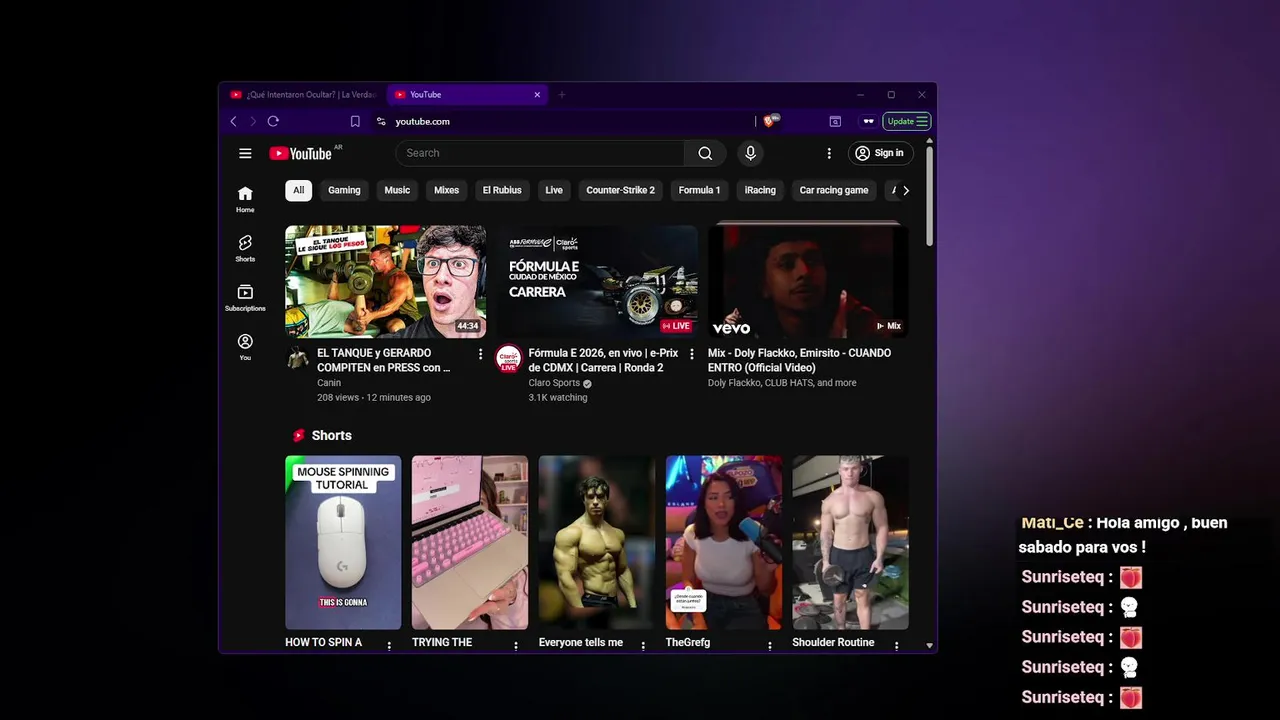Close the YouTube tab
The image size is (1280, 720).
[537, 95]
